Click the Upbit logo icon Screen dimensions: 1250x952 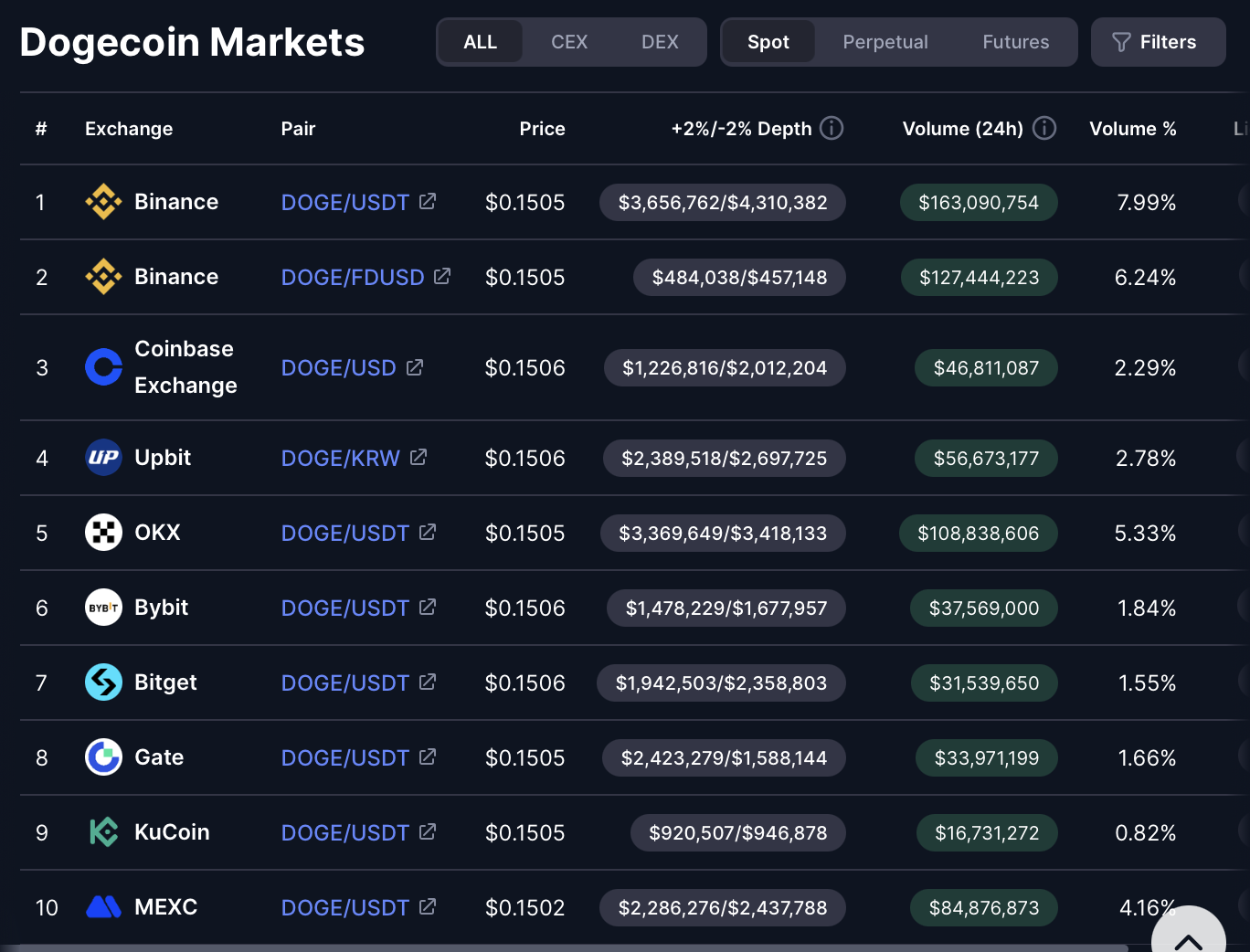click(x=103, y=458)
